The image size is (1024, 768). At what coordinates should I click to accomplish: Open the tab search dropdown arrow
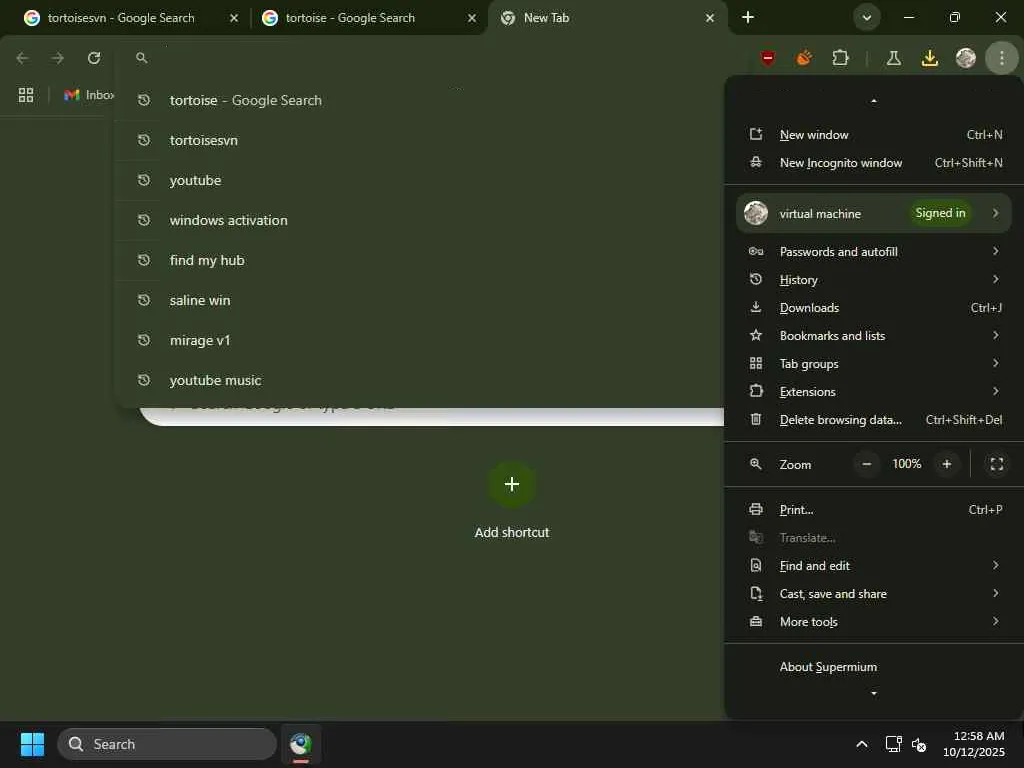(867, 18)
